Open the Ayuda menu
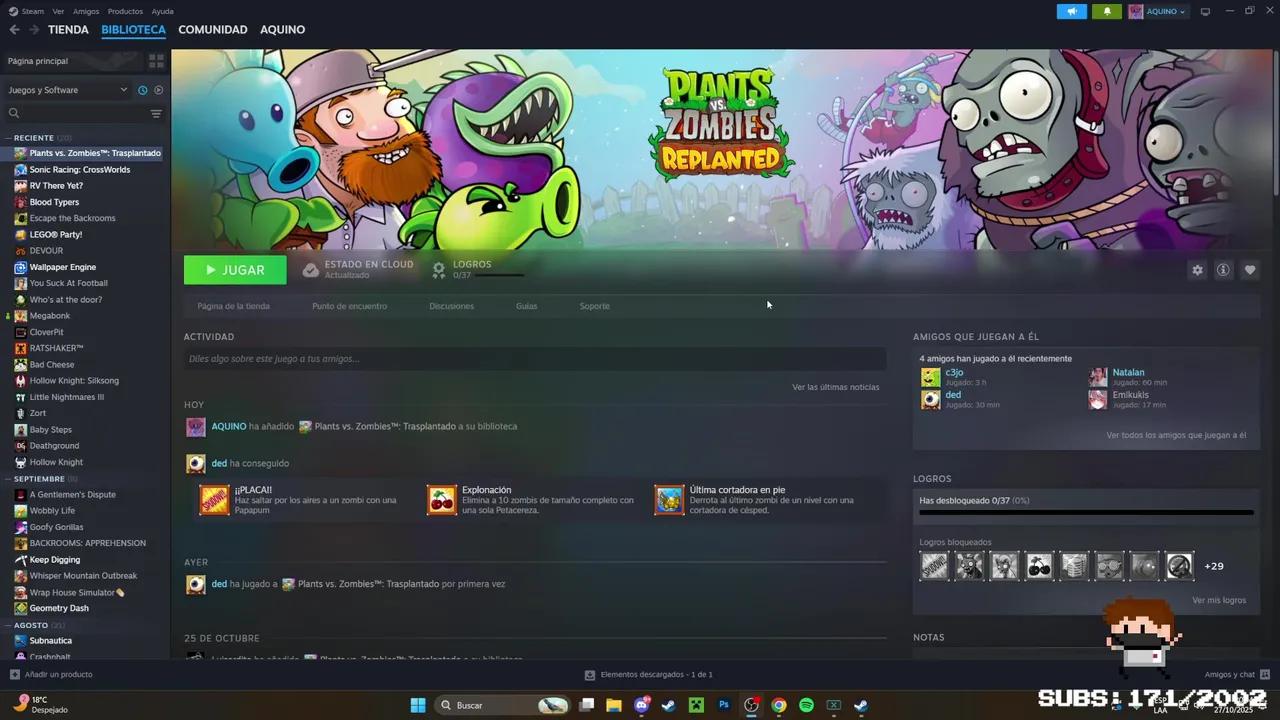 (162, 11)
